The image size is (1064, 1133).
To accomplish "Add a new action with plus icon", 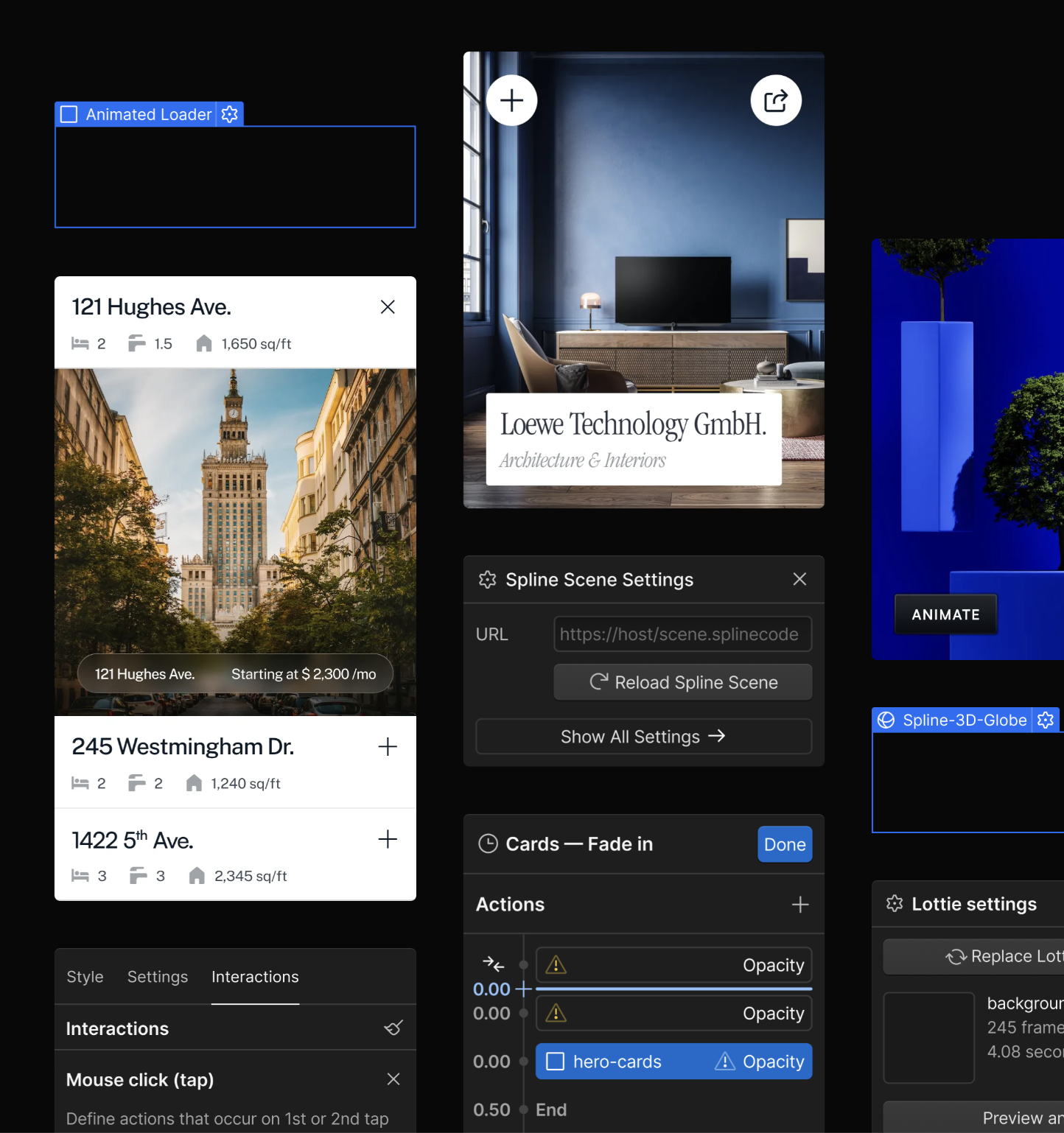I will pos(800,905).
